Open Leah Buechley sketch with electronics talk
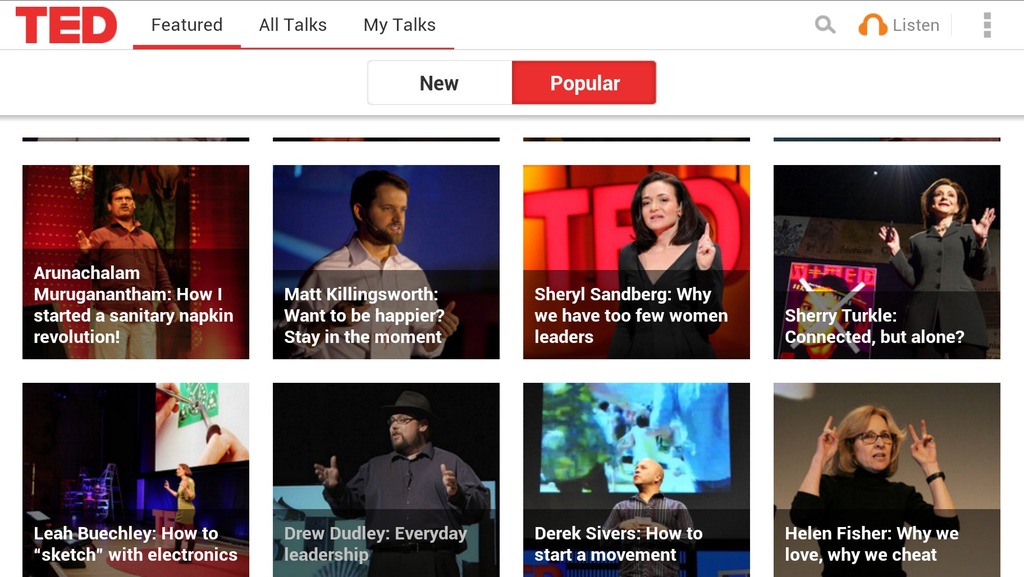This screenshot has width=1024, height=577. click(136, 480)
